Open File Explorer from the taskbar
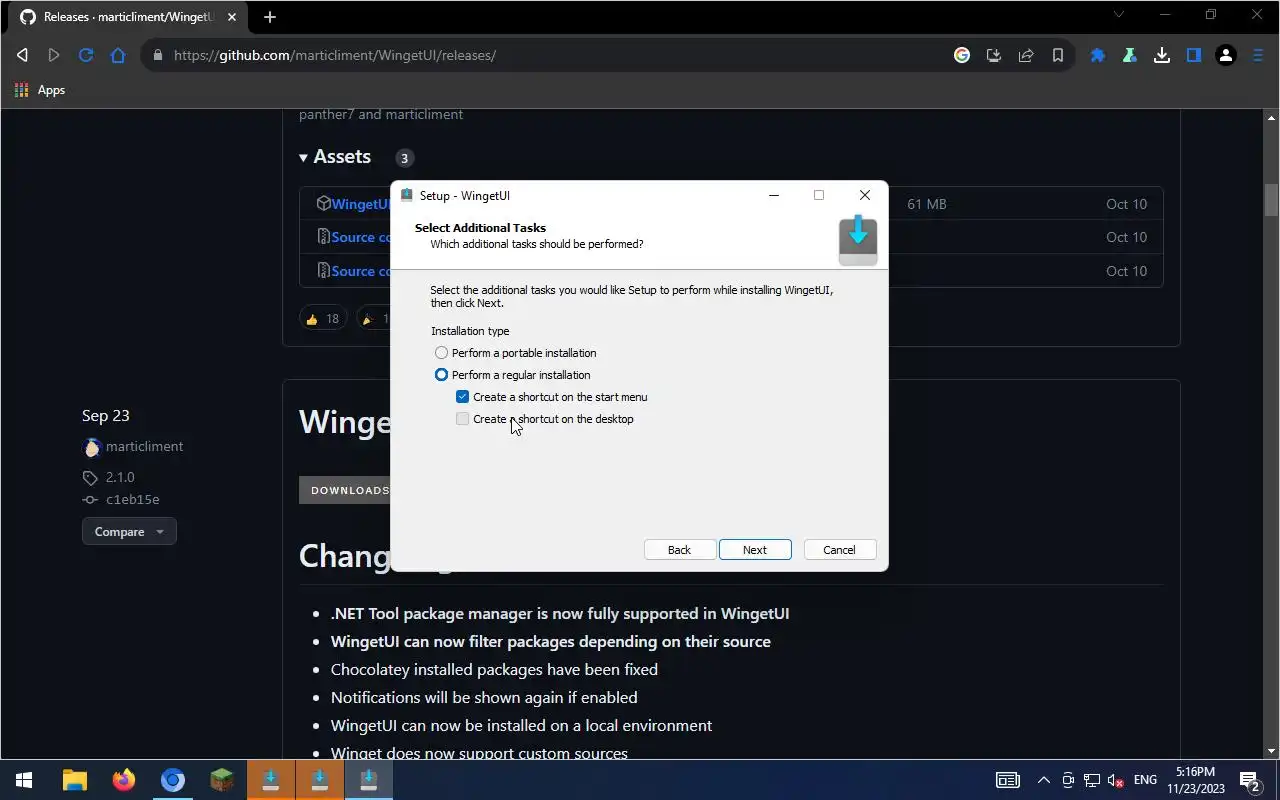 (75, 780)
